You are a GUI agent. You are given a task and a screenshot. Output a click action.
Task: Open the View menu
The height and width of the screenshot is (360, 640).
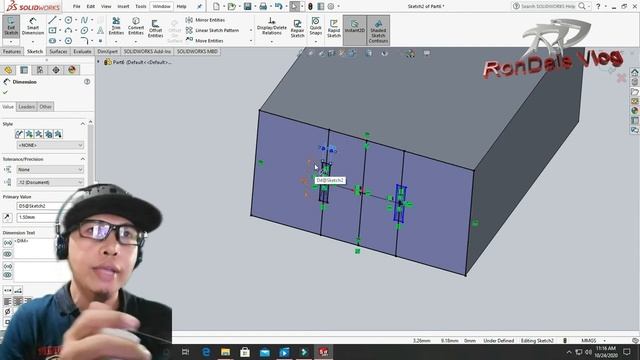point(106,6)
